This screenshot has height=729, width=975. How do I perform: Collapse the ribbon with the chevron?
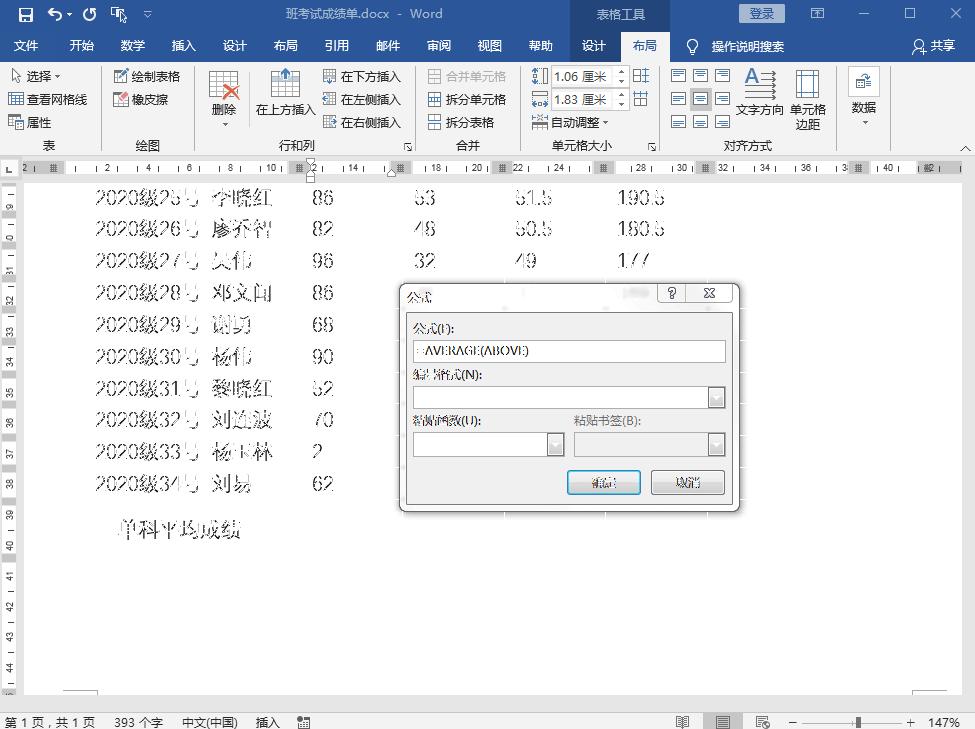click(x=965, y=148)
